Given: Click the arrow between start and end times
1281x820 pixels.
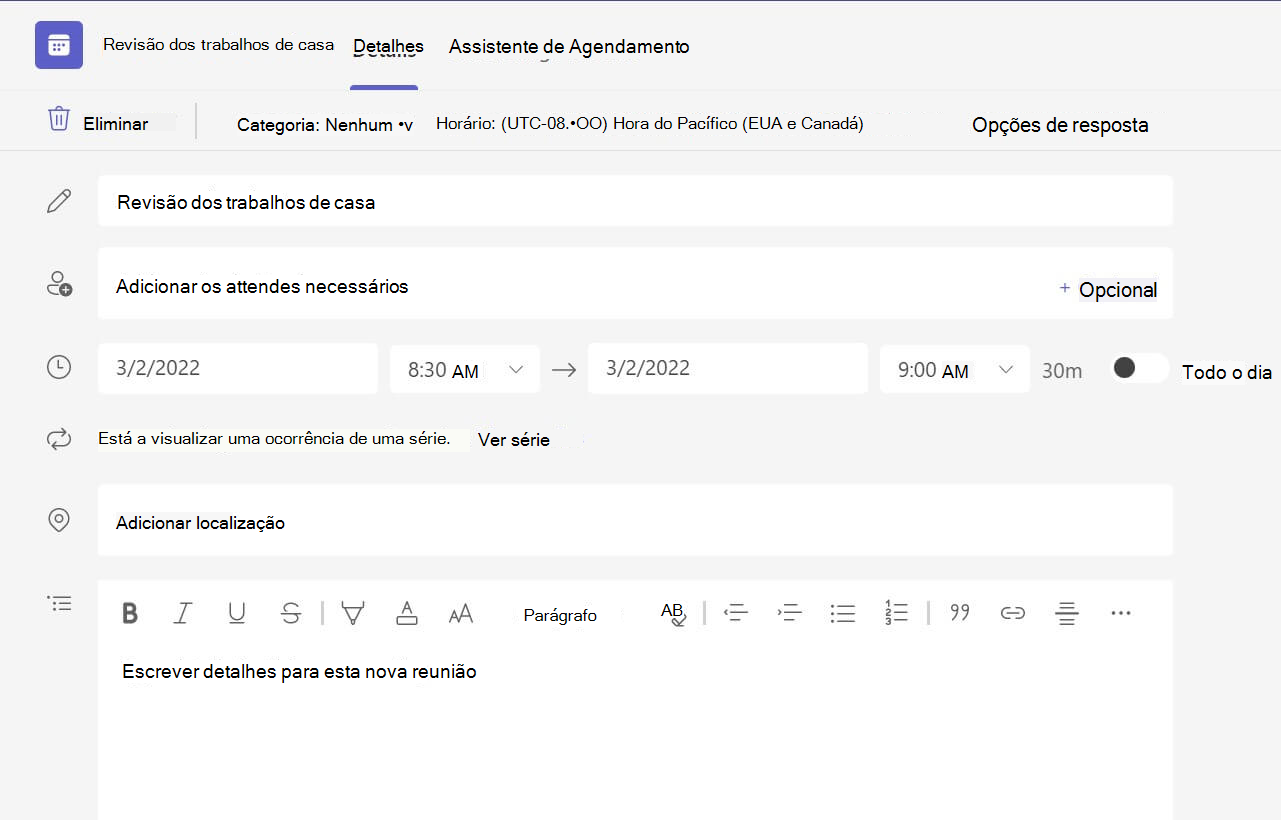Looking at the screenshot, I should pyautogui.click(x=564, y=369).
